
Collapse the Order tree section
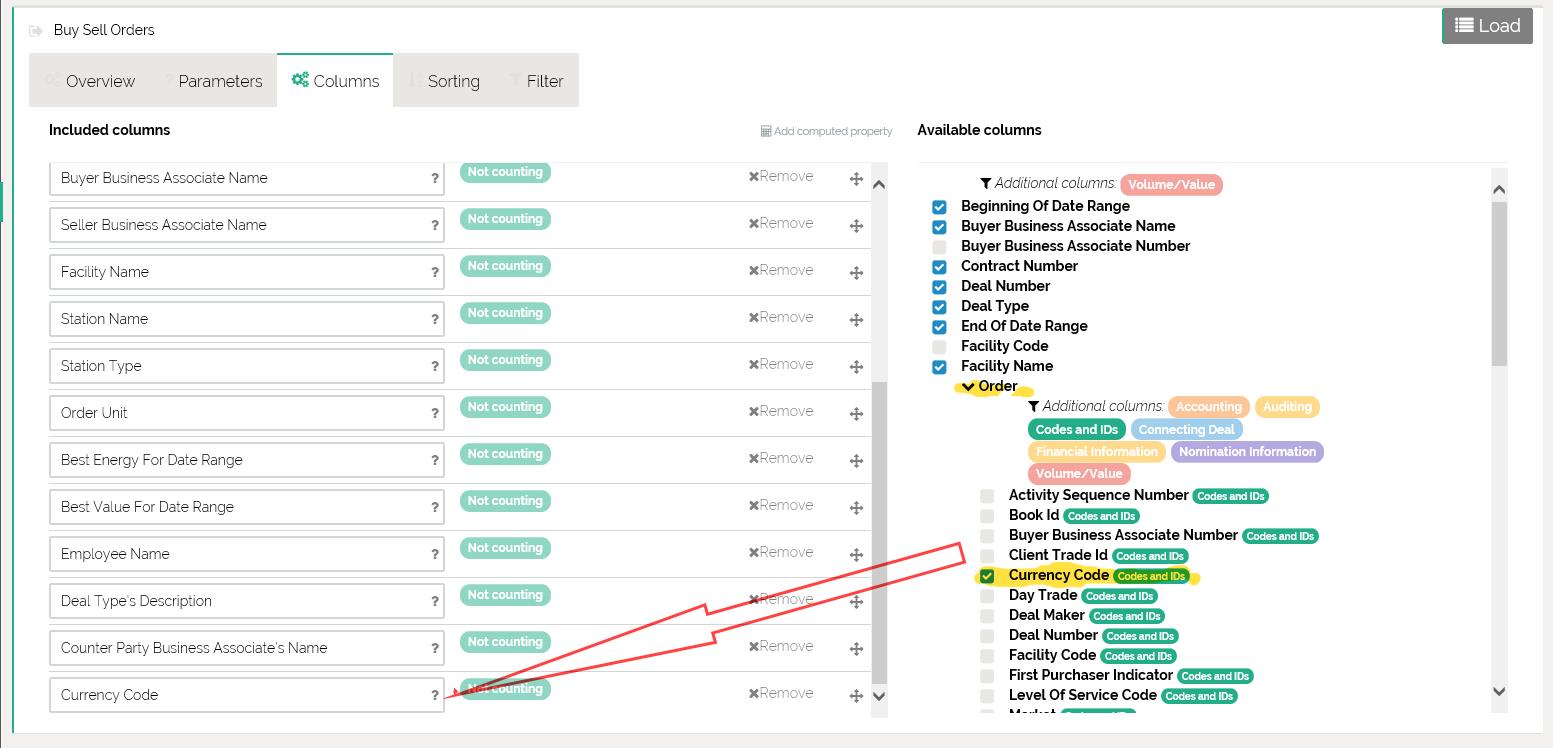968,387
